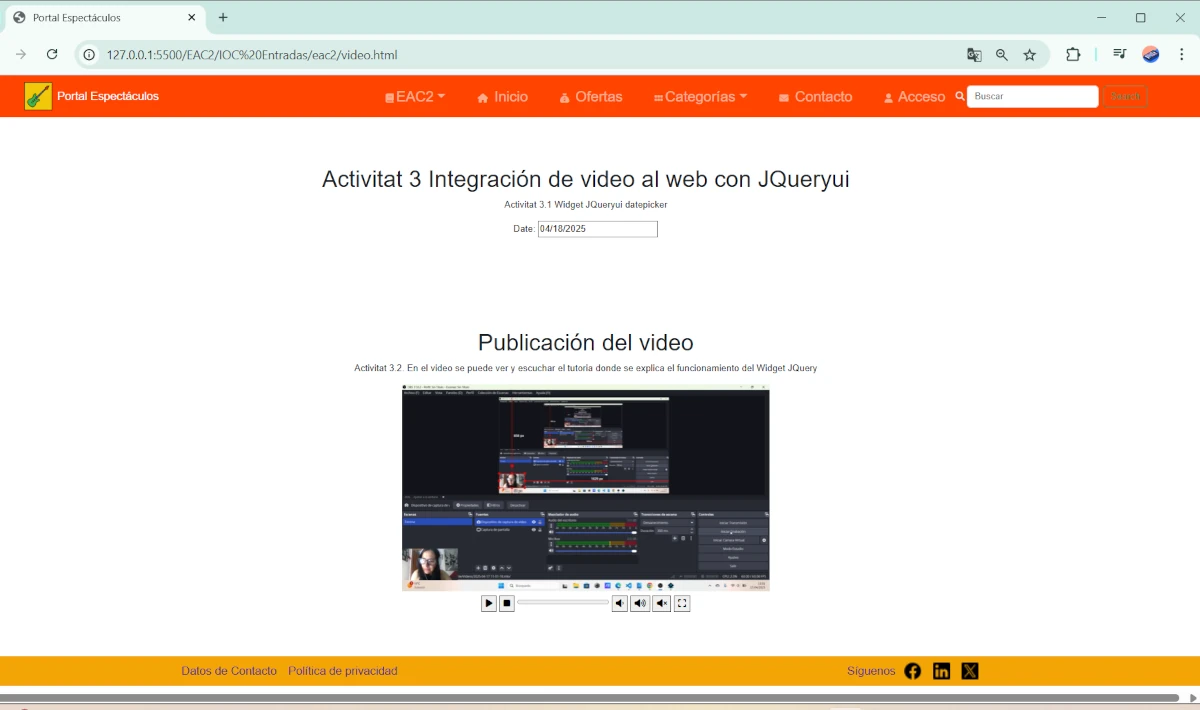Viewport: 1200px width, 710px height.
Task: Open the Política de privacidad link
Action: coord(342,671)
